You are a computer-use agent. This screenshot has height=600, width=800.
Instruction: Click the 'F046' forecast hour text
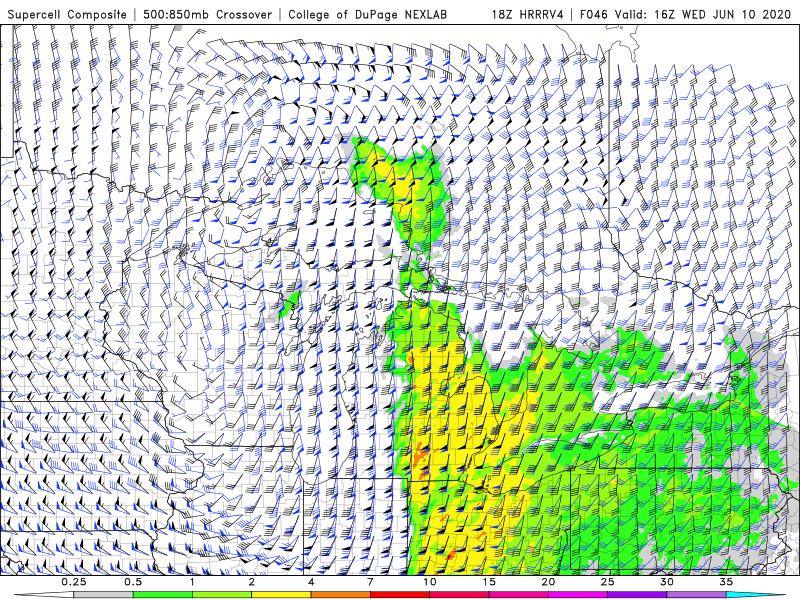pos(594,15)
